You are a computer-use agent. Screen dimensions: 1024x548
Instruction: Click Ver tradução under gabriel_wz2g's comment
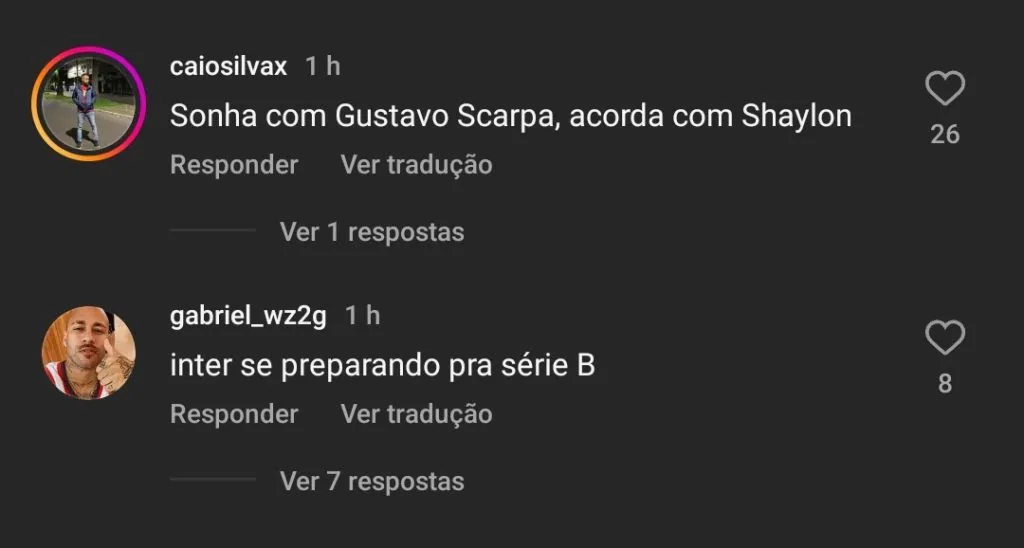[417, 414]
